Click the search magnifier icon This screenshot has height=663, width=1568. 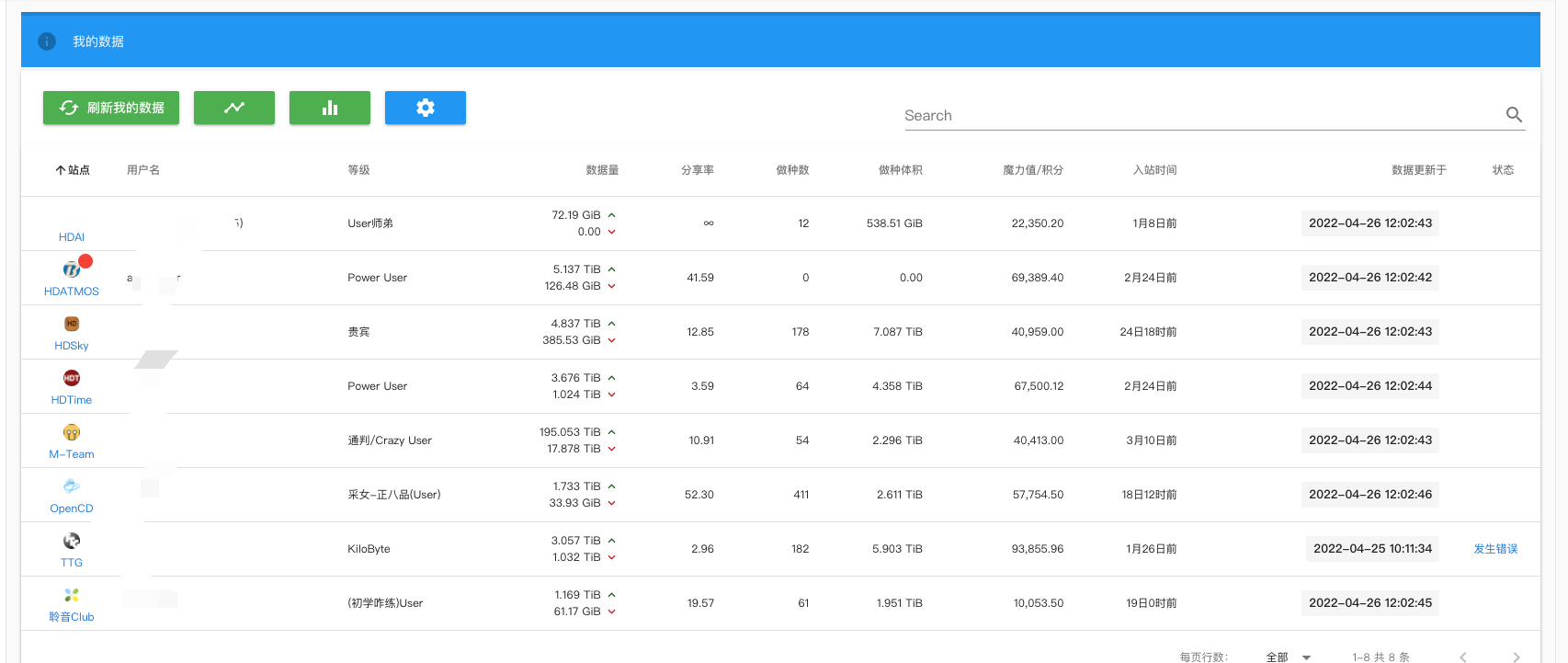1514,115
